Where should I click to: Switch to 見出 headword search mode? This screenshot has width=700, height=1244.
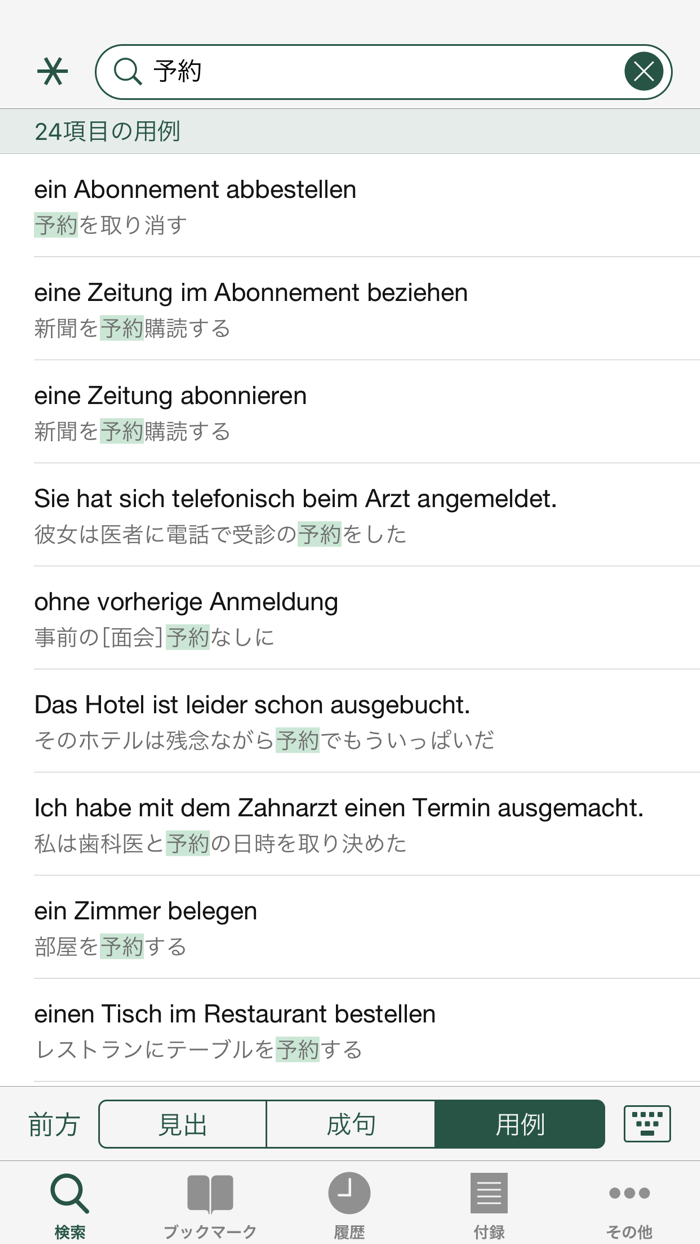(x=183, y=1124)
